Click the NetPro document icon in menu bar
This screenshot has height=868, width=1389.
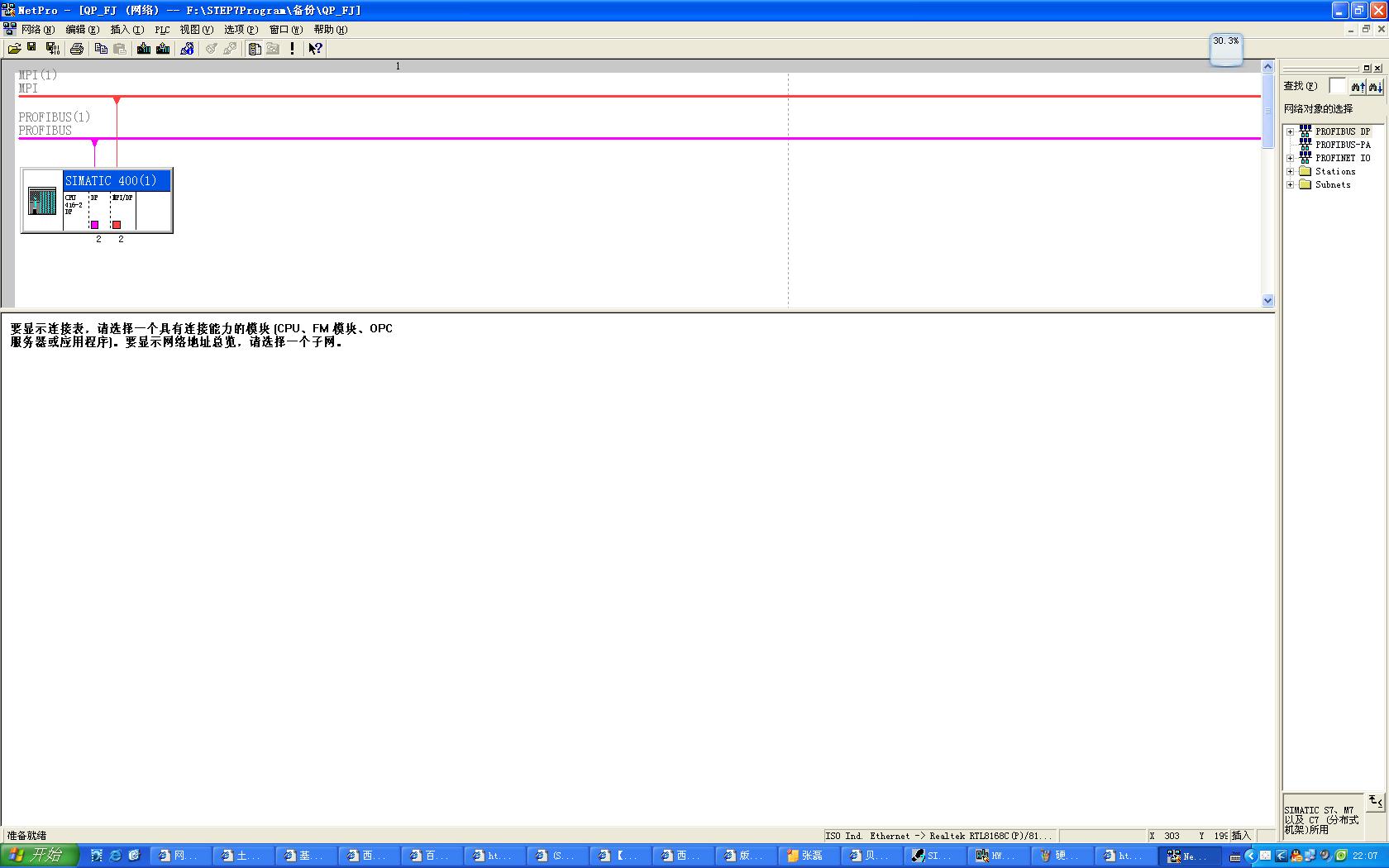point(10,29)
